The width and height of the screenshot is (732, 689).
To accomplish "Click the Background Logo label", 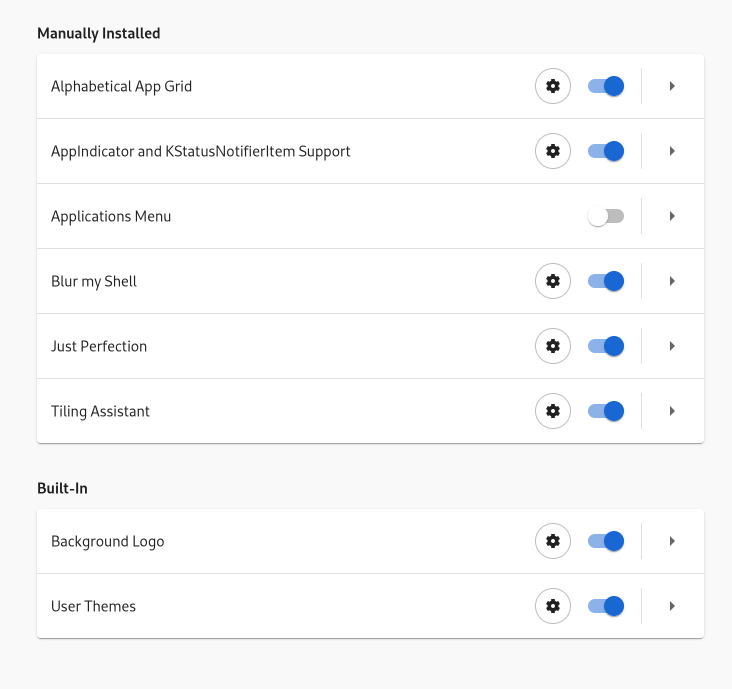I will coord(108,542).
